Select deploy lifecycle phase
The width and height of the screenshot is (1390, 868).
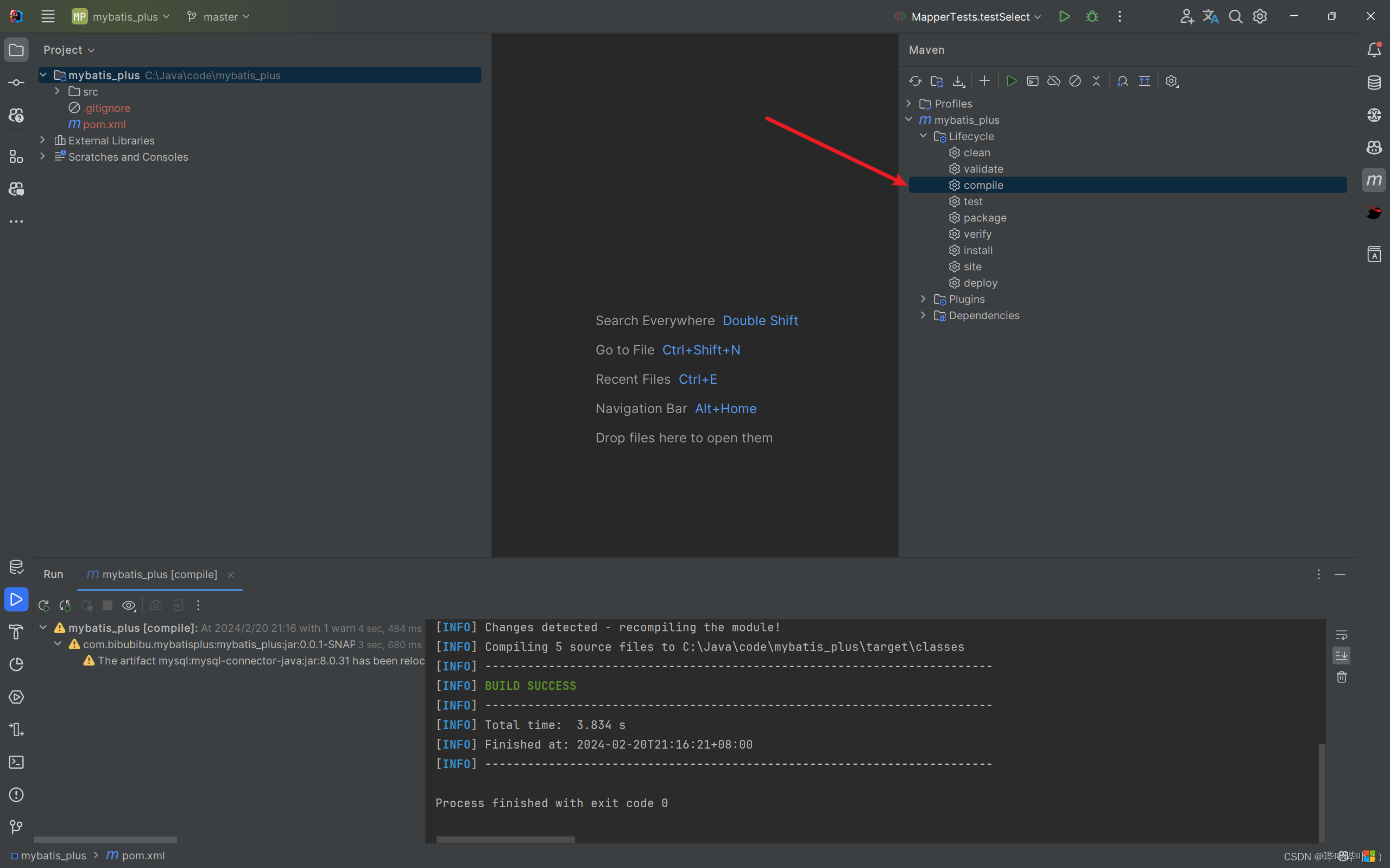point(980,283)
